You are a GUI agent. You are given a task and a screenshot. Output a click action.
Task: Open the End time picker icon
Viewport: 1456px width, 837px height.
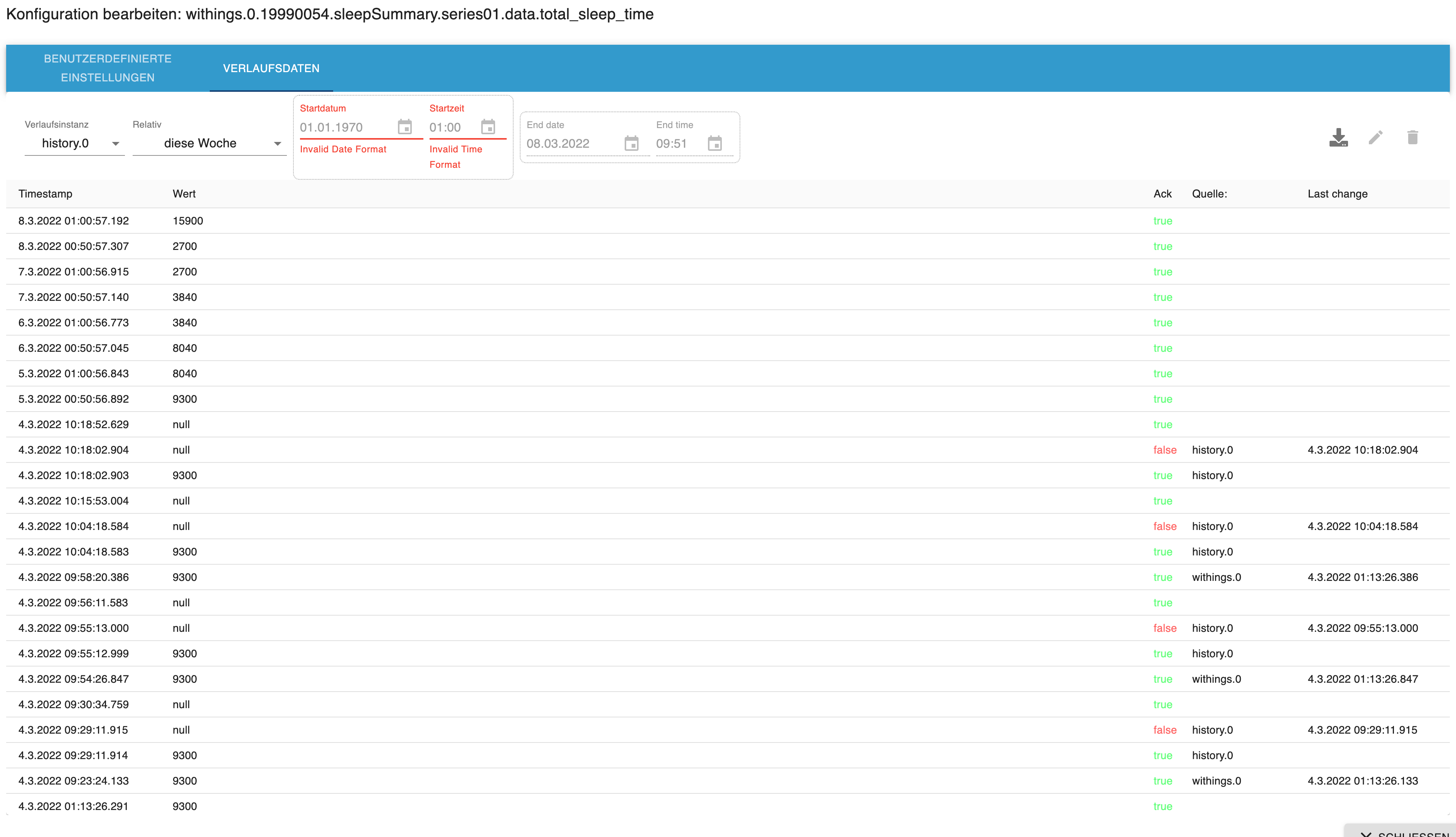(x=715, y=143)
